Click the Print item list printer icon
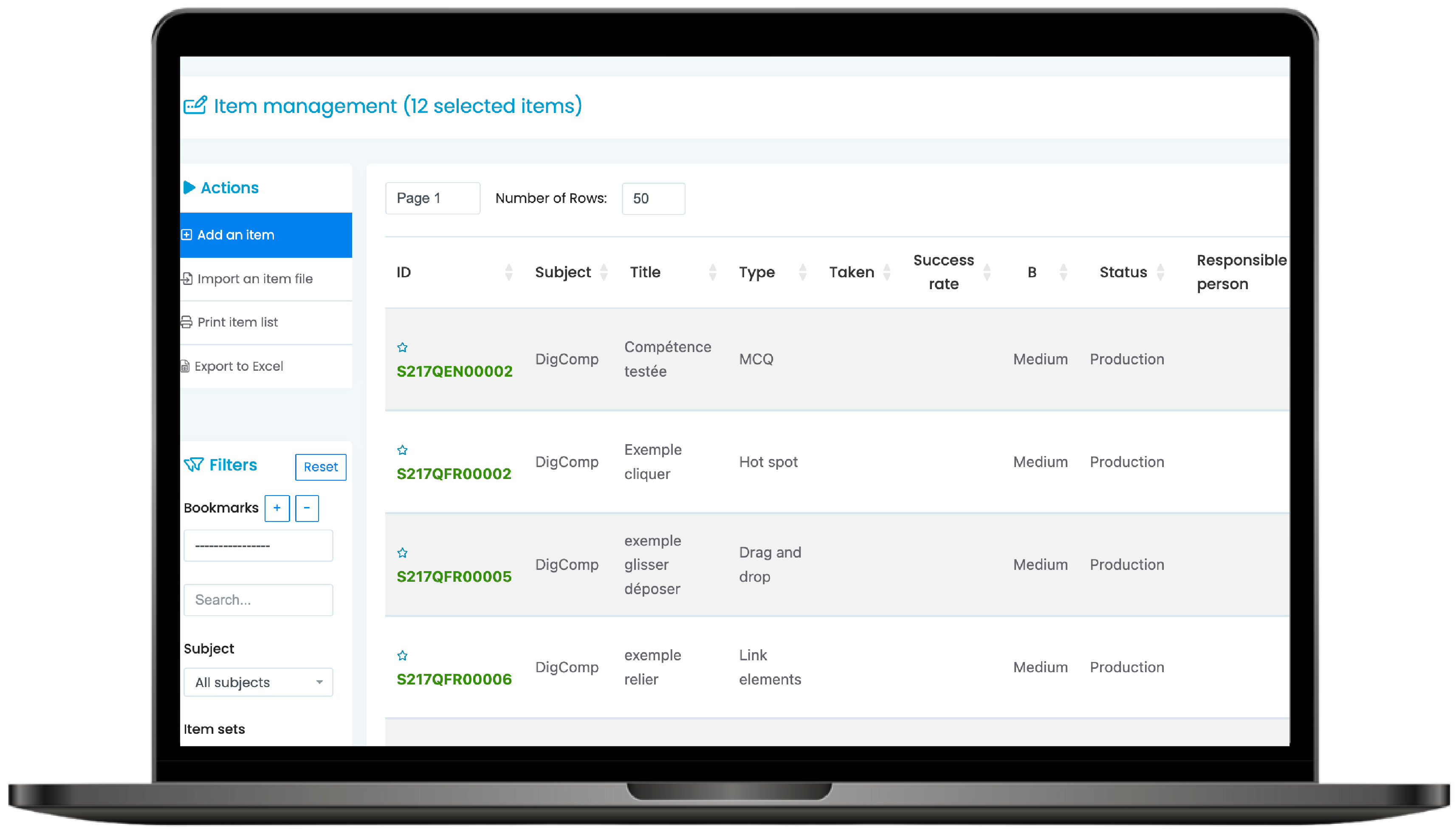1456x834 pixels. tap(187, 322)
